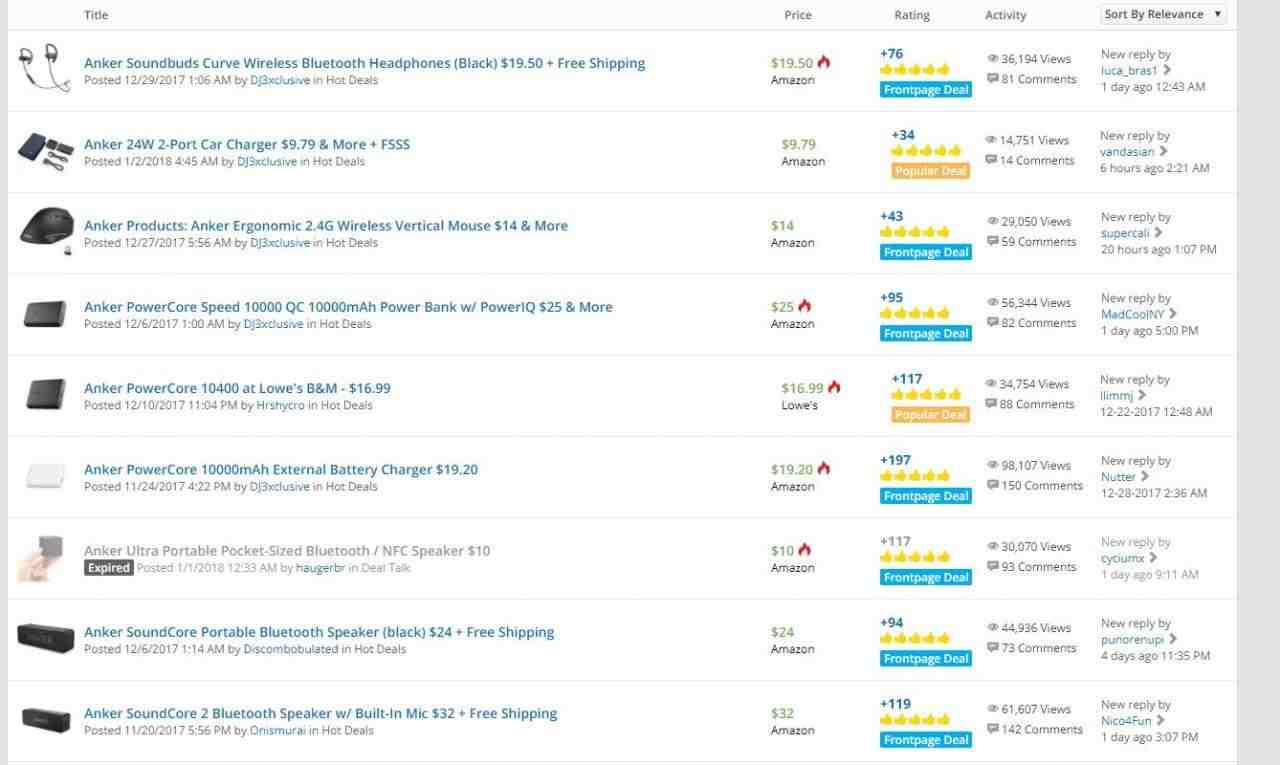1280x765 pixels.
Task: Click the eye icon beside 98,107 Views
Action: 992,465
